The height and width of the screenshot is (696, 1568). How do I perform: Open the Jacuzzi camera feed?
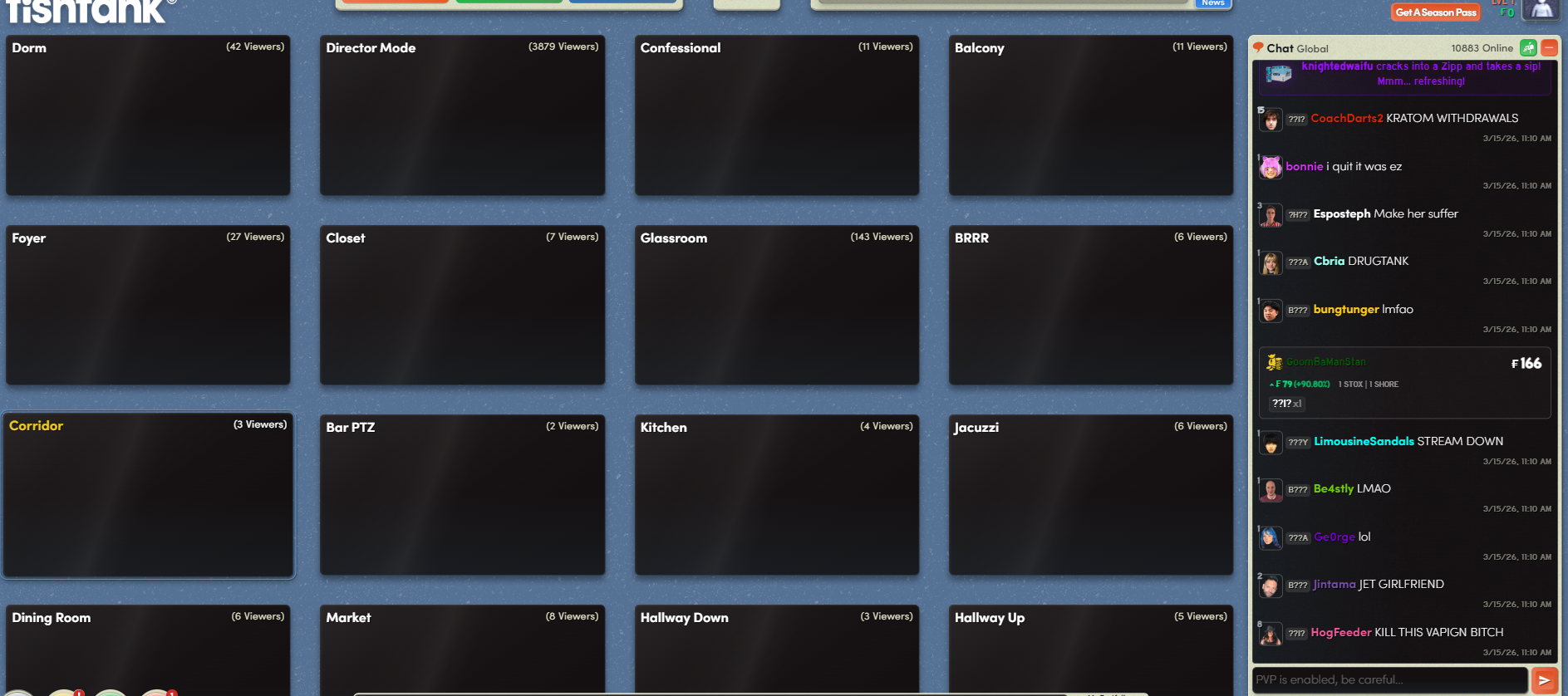(x=1091, y=495)
